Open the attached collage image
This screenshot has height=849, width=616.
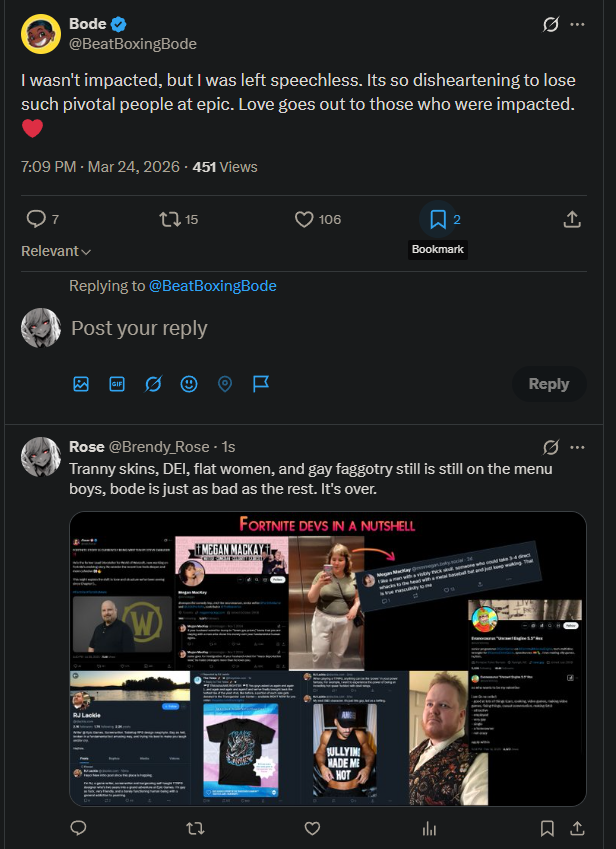click(327, 658)
